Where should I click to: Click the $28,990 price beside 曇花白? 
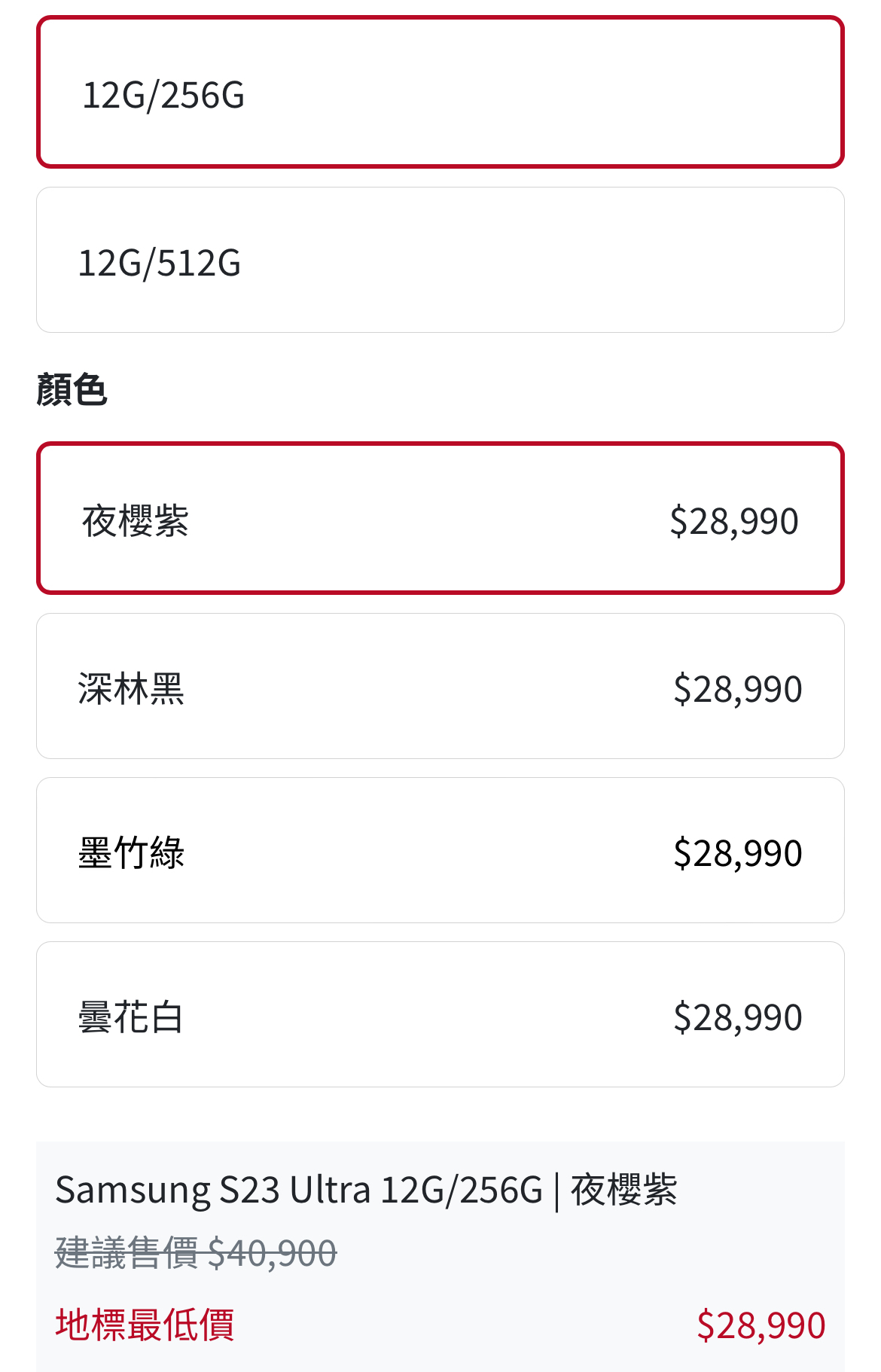[x=737, y=1017]
